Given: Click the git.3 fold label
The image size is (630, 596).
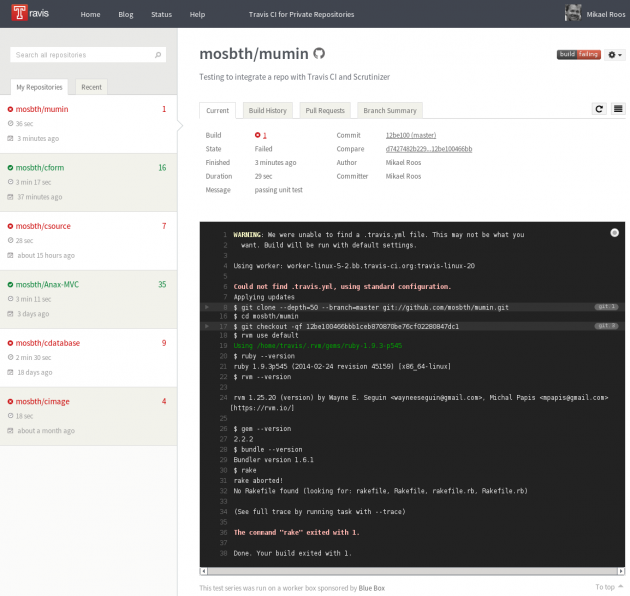Looking at the screenshot, I should 606,326.
